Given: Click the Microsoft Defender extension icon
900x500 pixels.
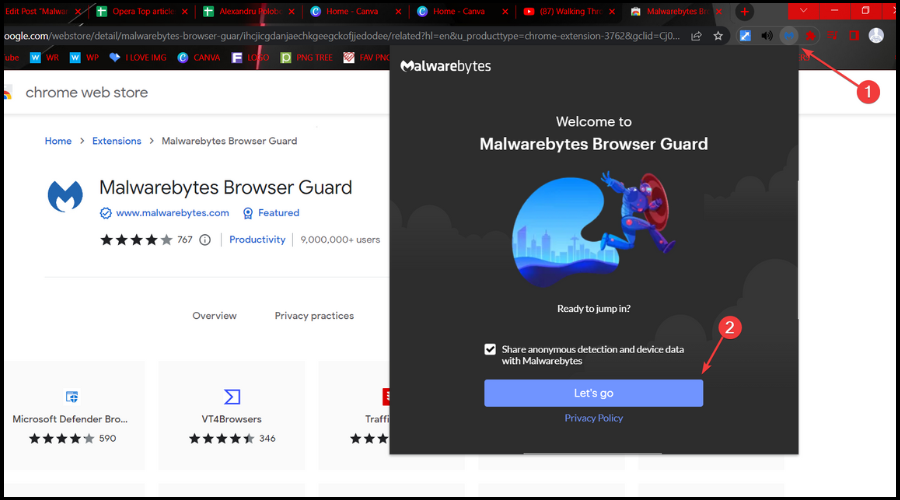Looking at the screenshot, I should [72, 397].
